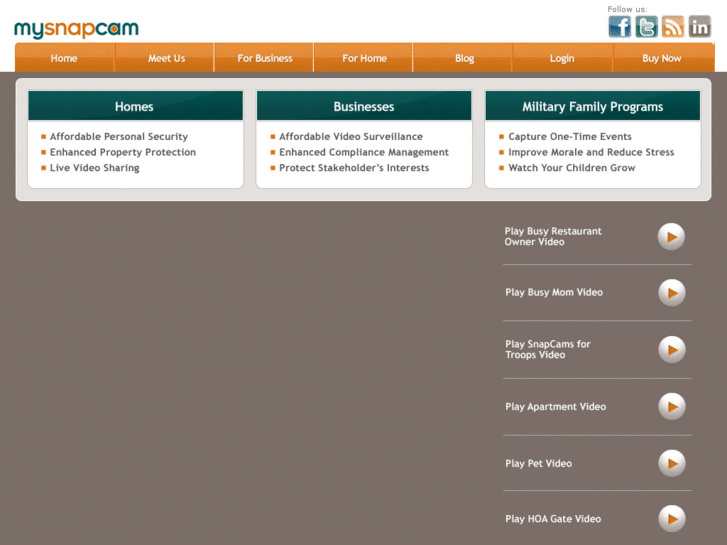Open the Facebook follow icon
727x545 pixels.
pos(619,26)
